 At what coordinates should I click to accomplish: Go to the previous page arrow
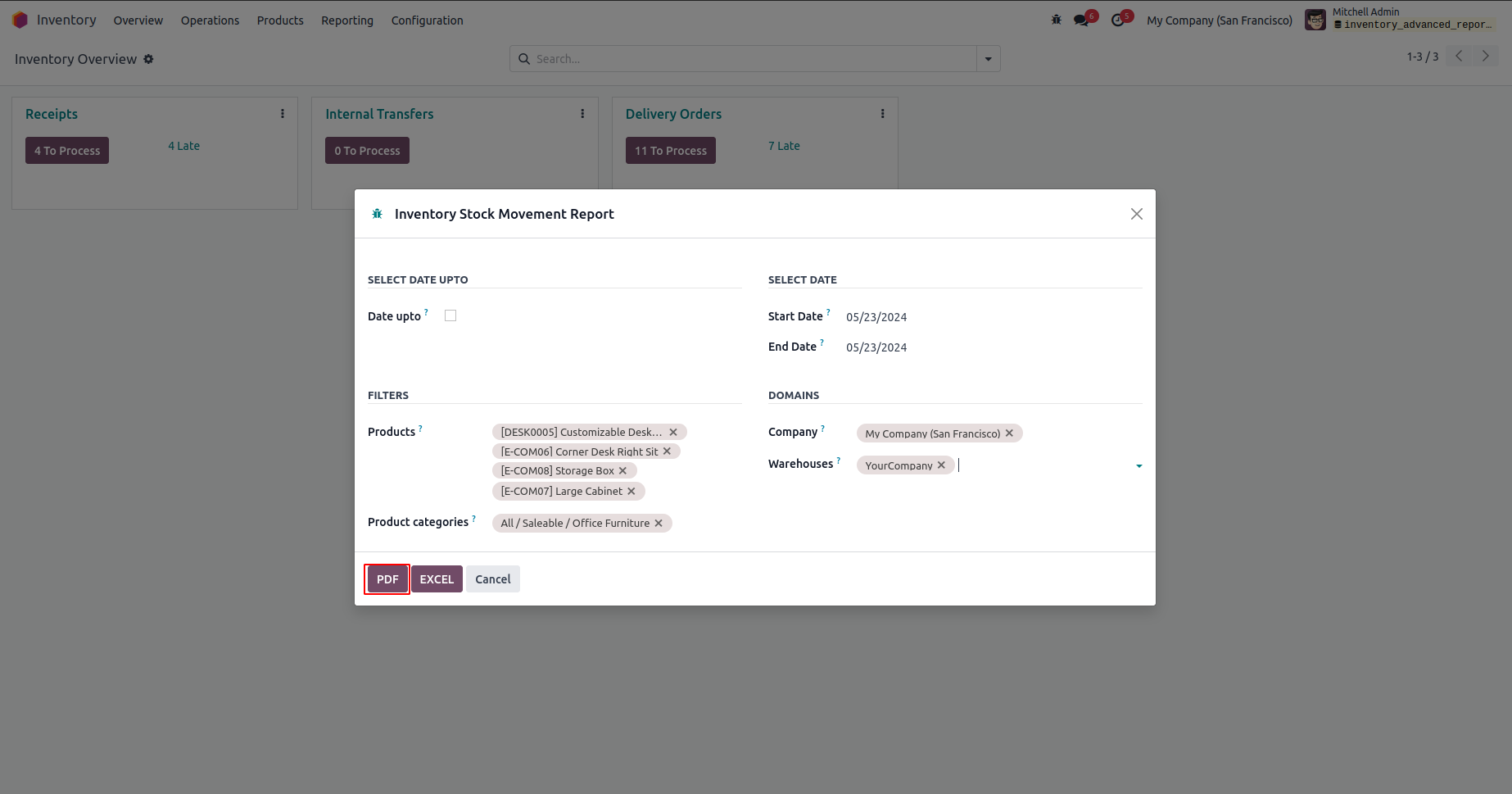[1459, 56]
